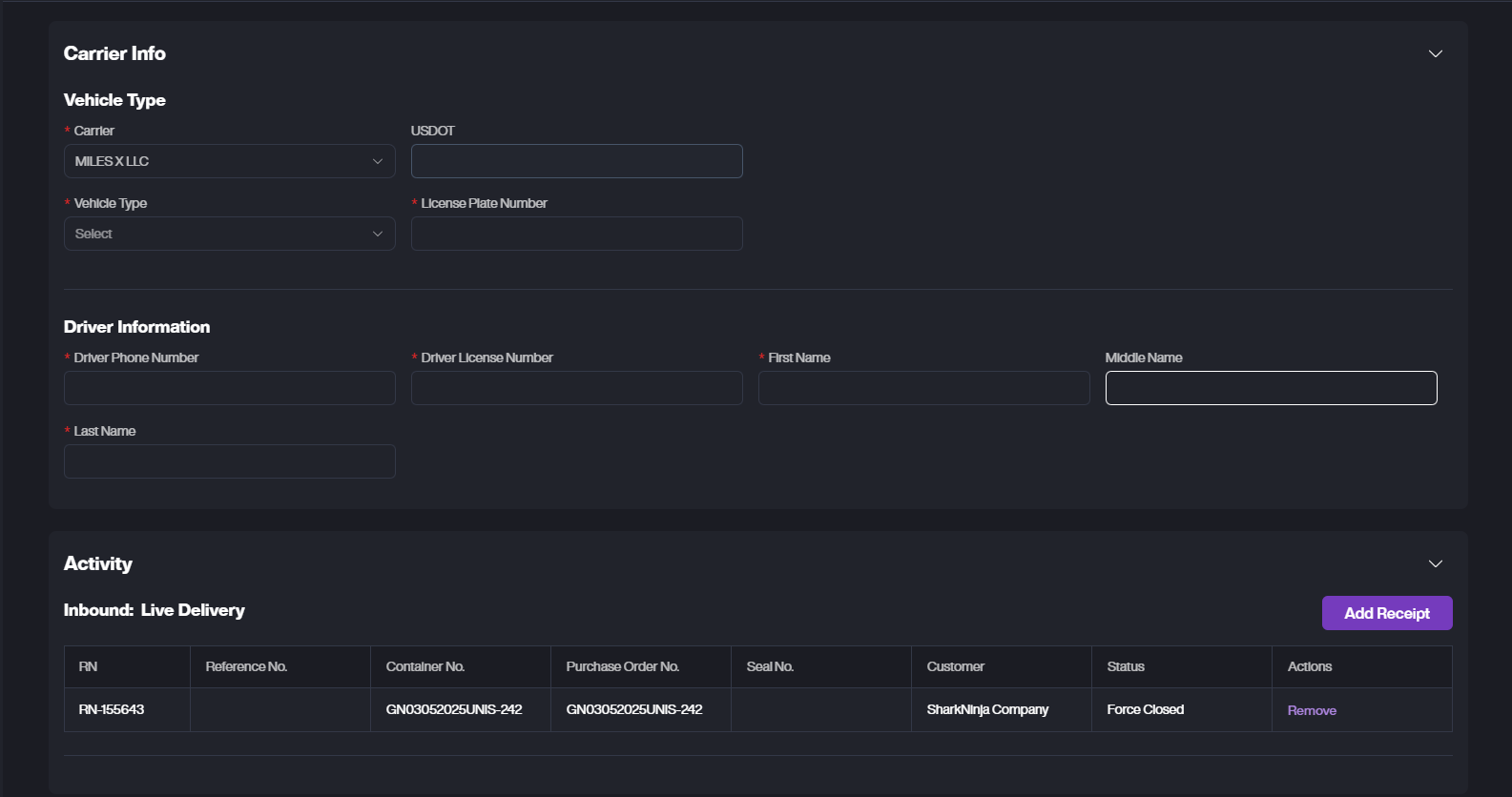Viewport: 1512px width, 797px height.
Task: Focus the Middle Name text field
Action: point(1271,388)
